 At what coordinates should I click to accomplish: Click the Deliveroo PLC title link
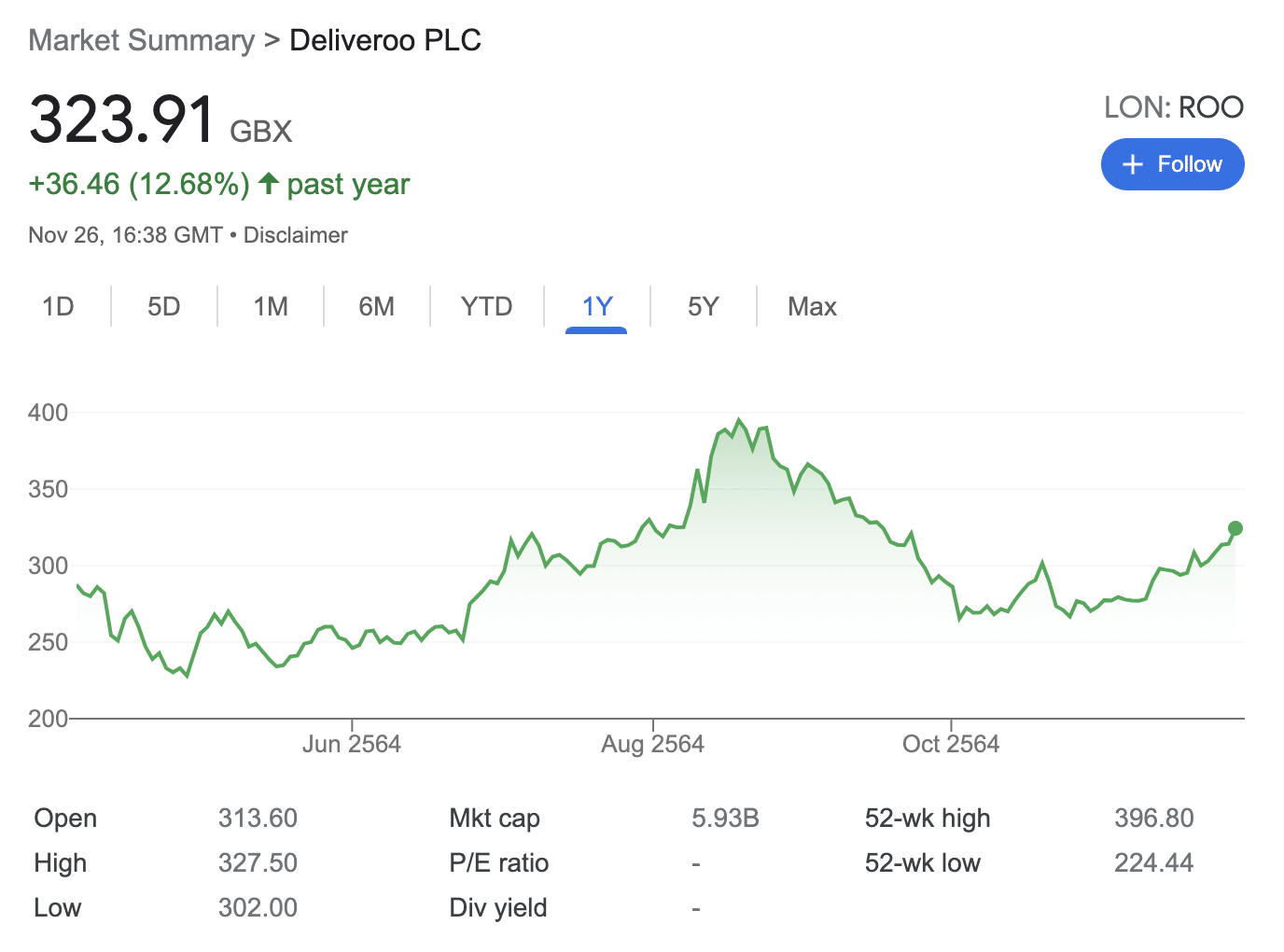click(385, 40)
